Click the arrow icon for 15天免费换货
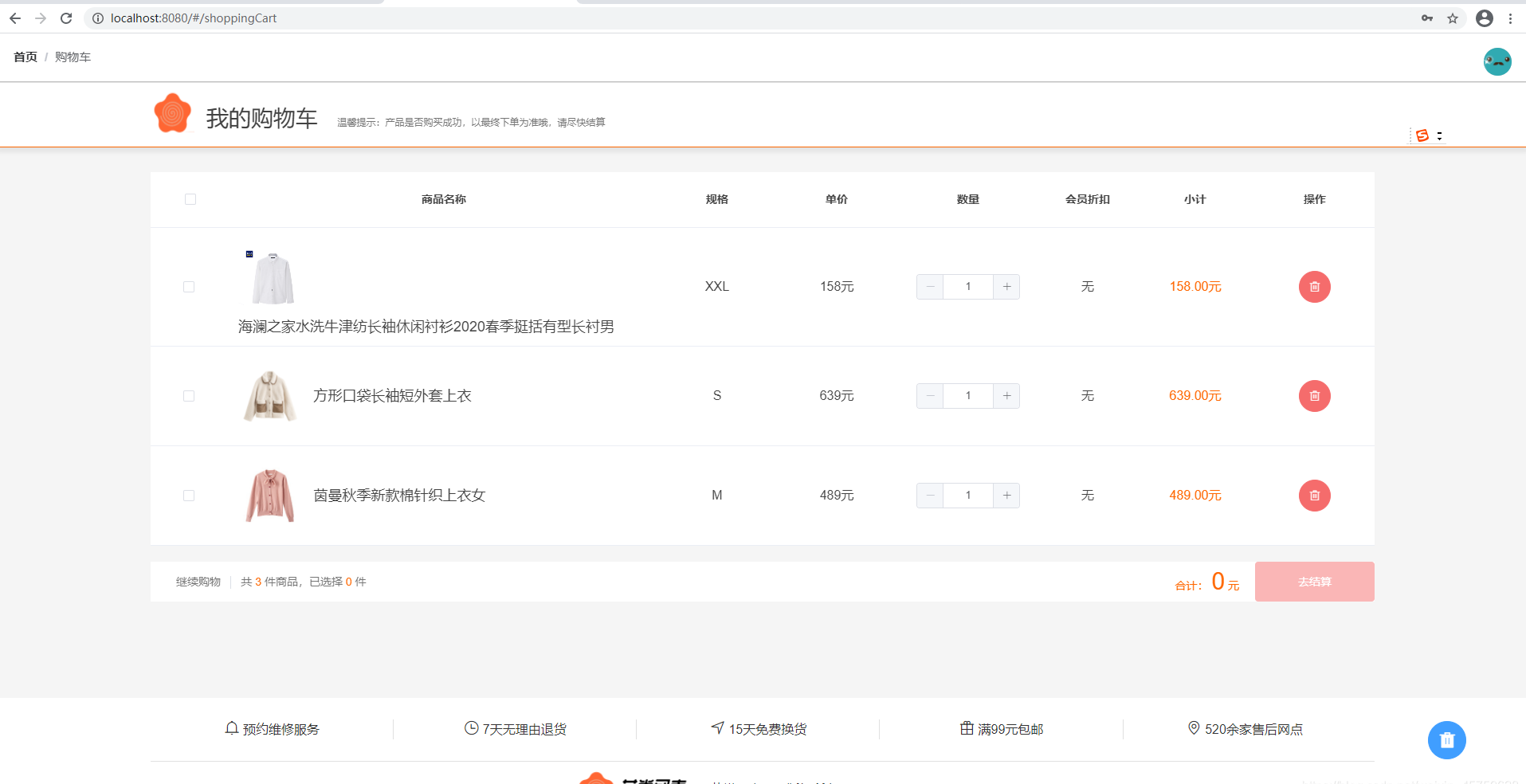Image resolution: width=1526 pixels, height=784 pixels. [x=718, y=728]
